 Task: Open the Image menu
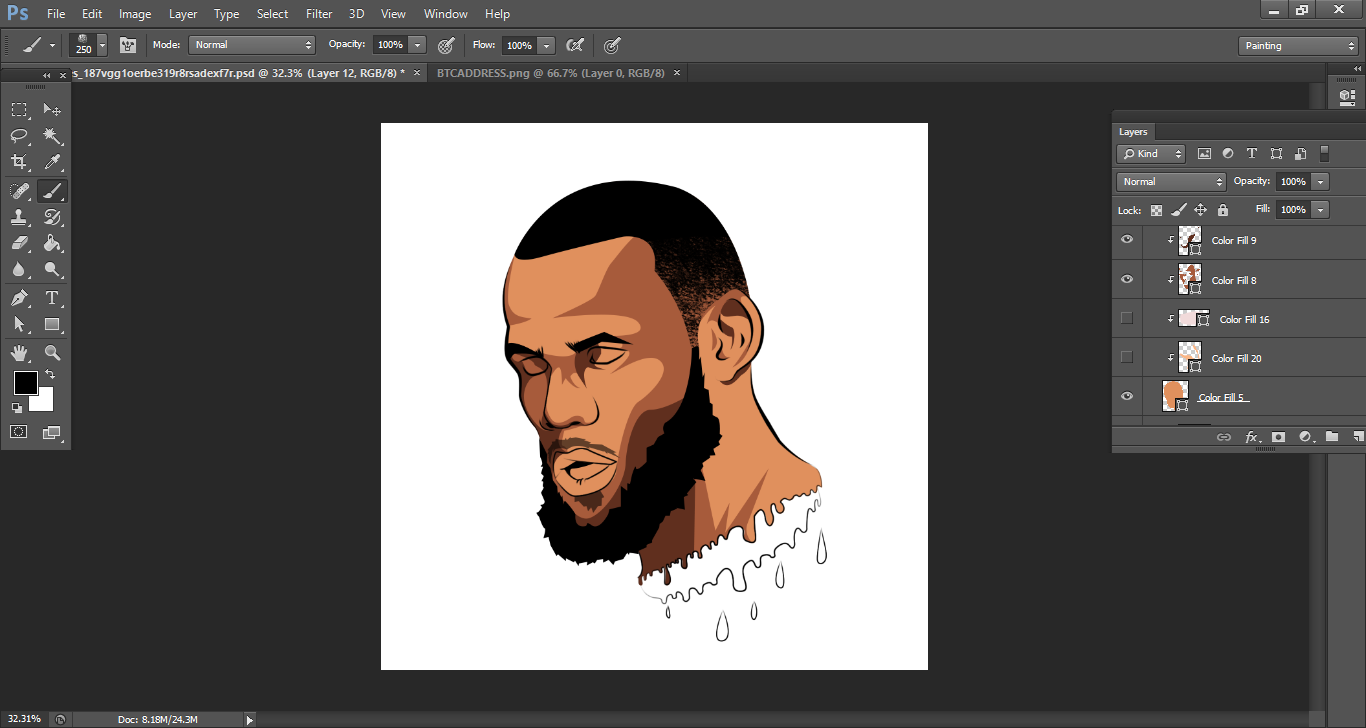[x=135, y=14]
